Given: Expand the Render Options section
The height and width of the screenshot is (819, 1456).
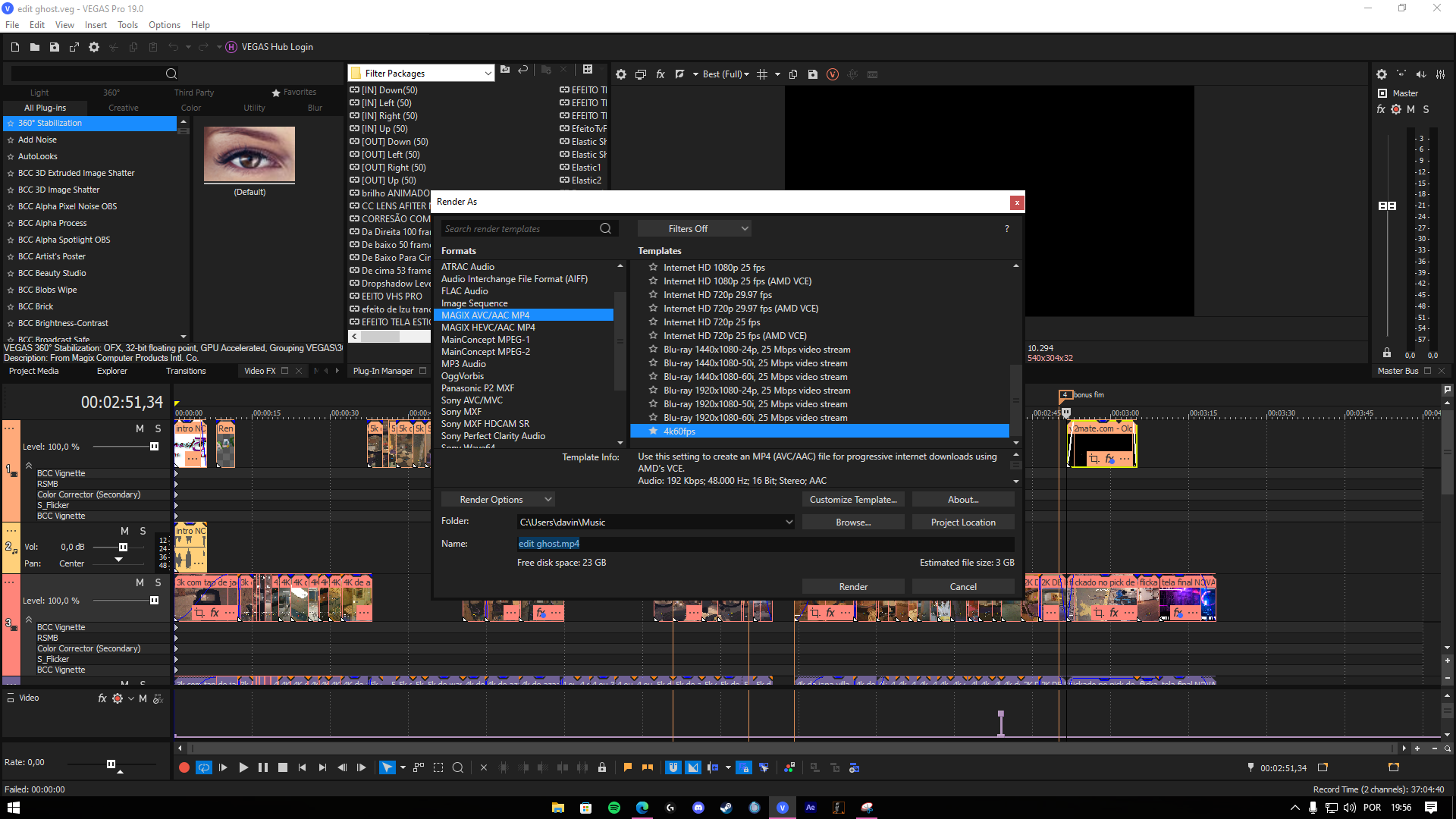Looking at the screenshot, I should 498,499.
